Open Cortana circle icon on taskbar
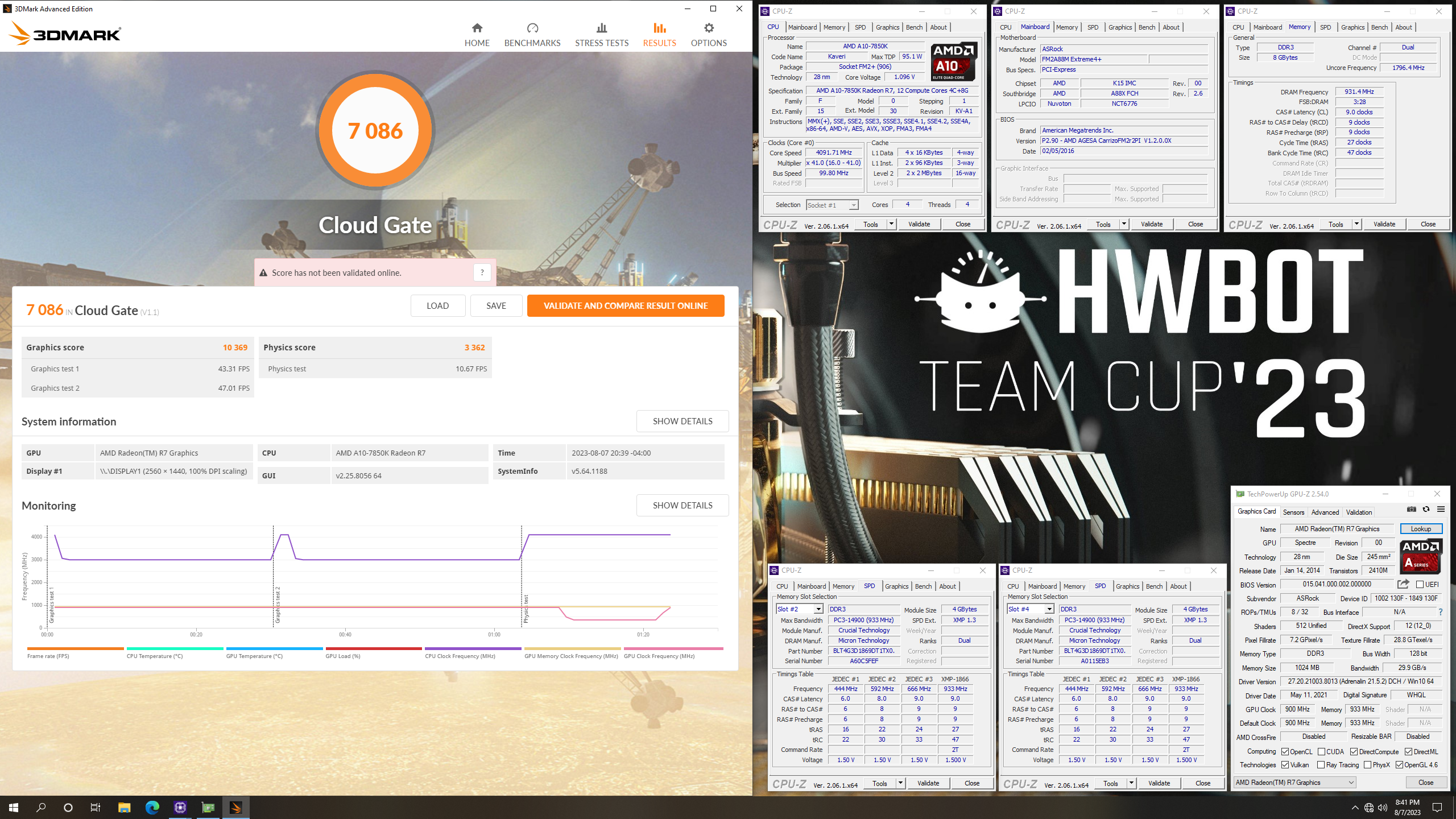Screen dimensions: 1456x819 68,807
